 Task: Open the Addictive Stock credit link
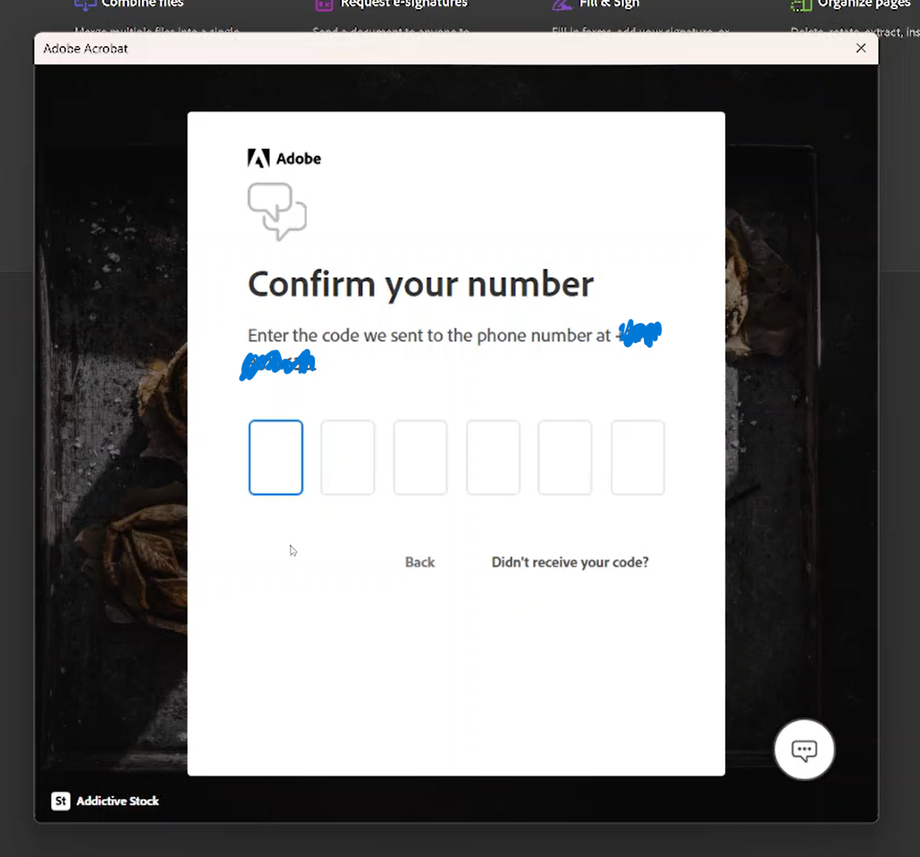pyautogui.click(x=117, y=801)
